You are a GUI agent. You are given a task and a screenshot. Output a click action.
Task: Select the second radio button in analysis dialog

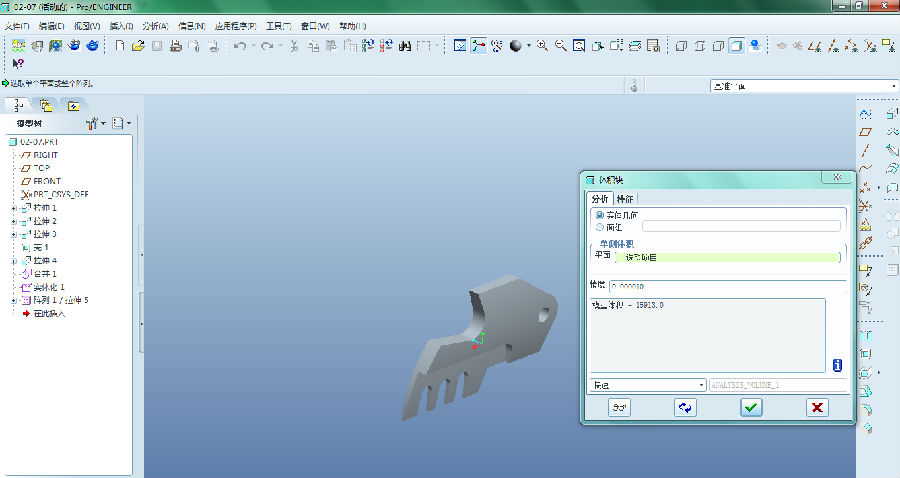[x=599, y=227]
